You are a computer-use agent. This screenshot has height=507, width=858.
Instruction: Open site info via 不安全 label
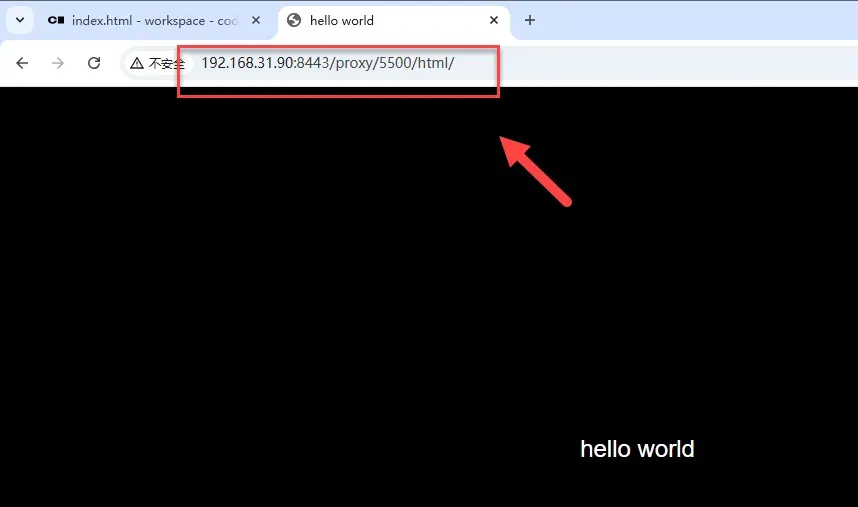tap(164, 63)
